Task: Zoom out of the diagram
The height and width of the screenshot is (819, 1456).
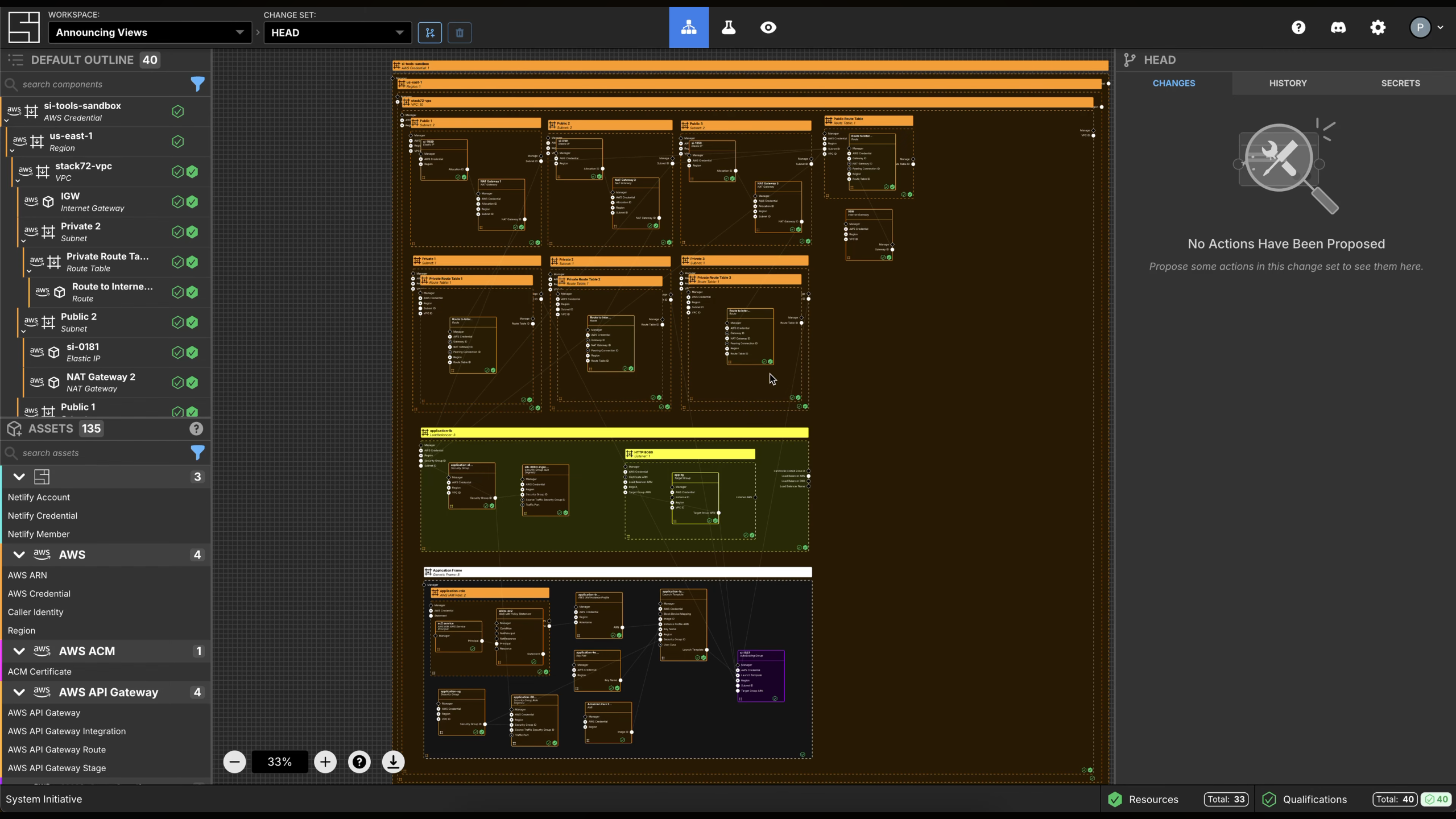Action: click(x=234, y=762)
